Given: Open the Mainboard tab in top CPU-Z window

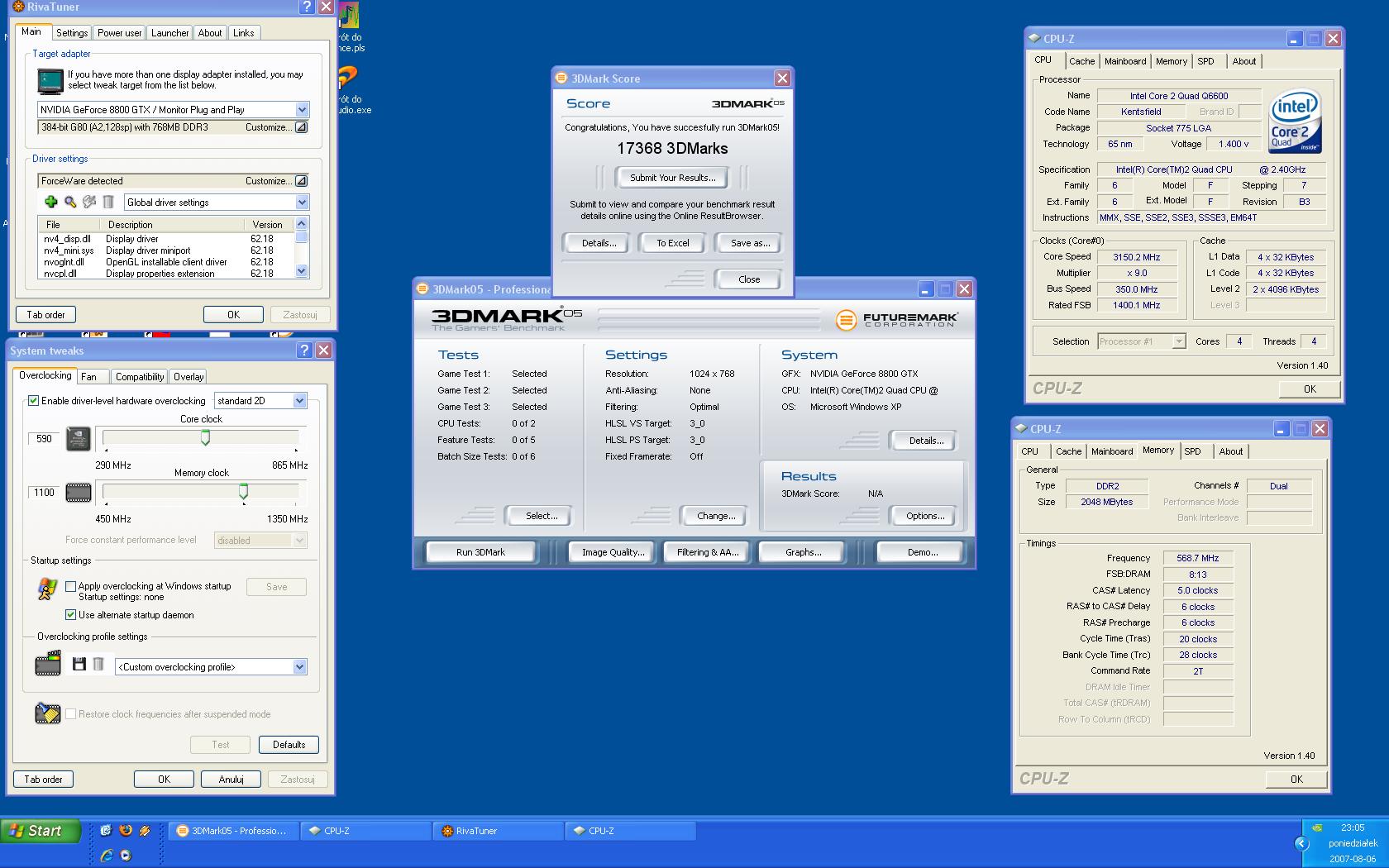Looking at the screenshot, I should click(x=1125, y=61).
